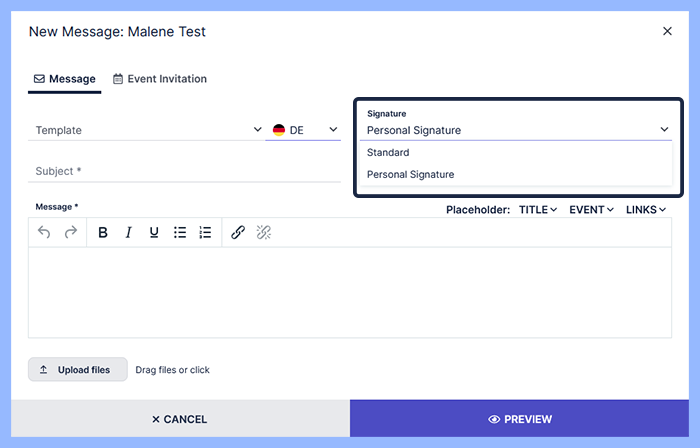The width and height of the screenshot is (700, 448).
Task: Click into the Subject input field
Action: pyautogui.click(x=185, y=171)
